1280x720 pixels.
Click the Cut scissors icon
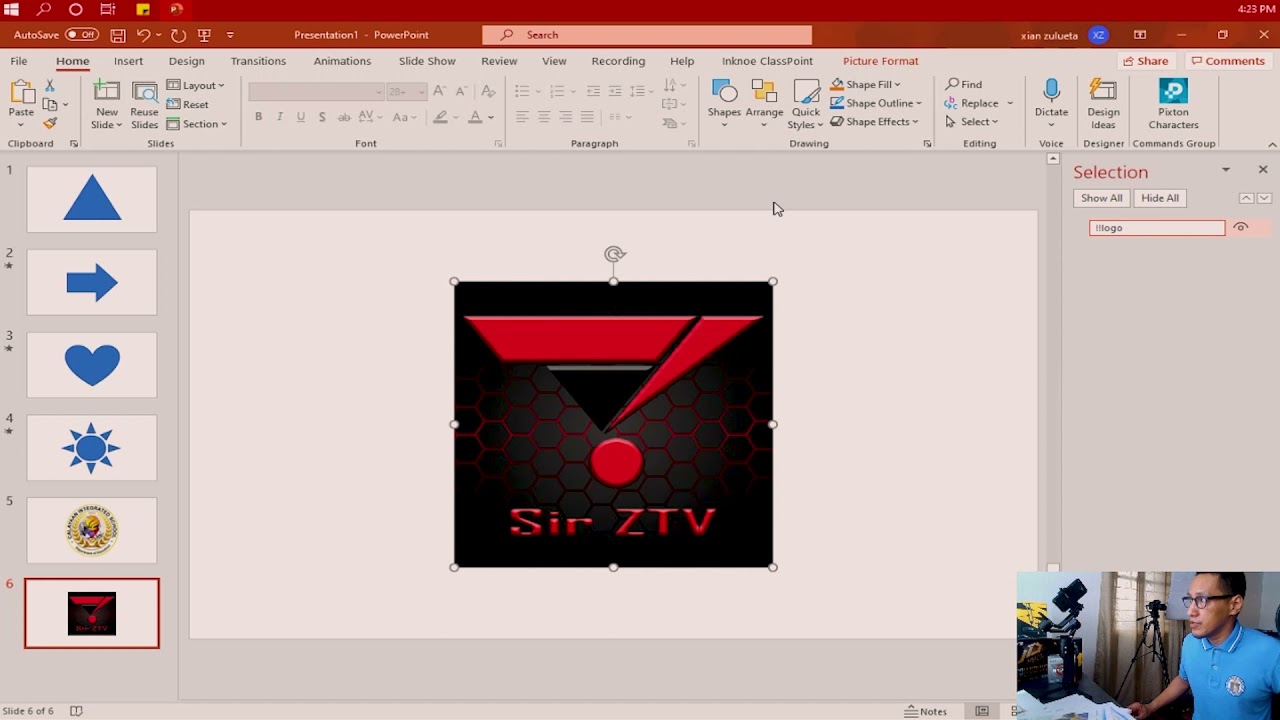49,87
